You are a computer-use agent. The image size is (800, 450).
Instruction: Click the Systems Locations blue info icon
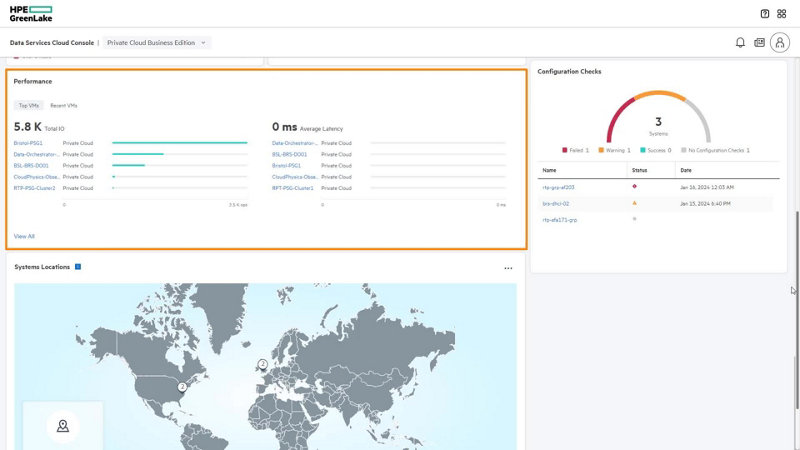pos(78,266)
